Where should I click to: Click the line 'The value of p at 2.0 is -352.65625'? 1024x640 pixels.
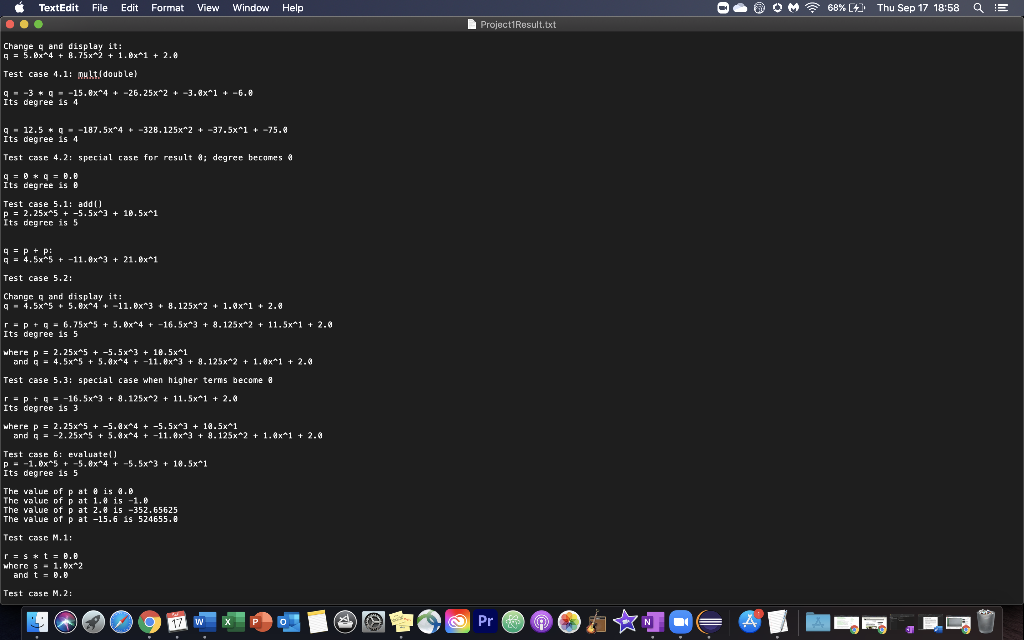(90, 510)
